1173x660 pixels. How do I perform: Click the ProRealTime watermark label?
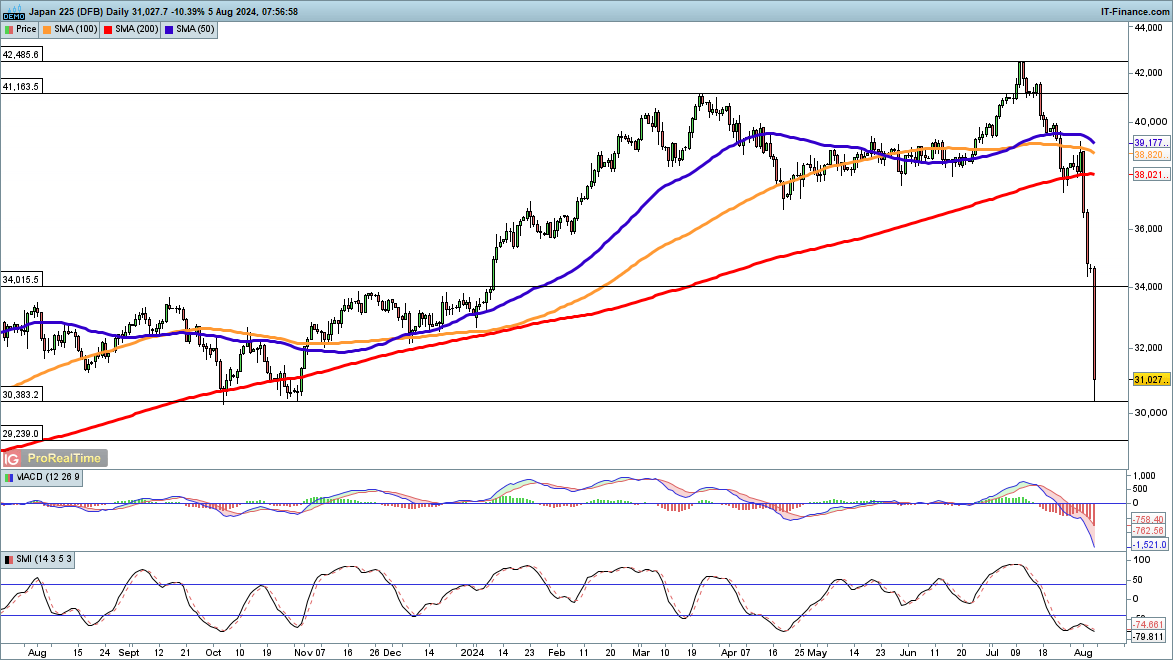[64, 458]
